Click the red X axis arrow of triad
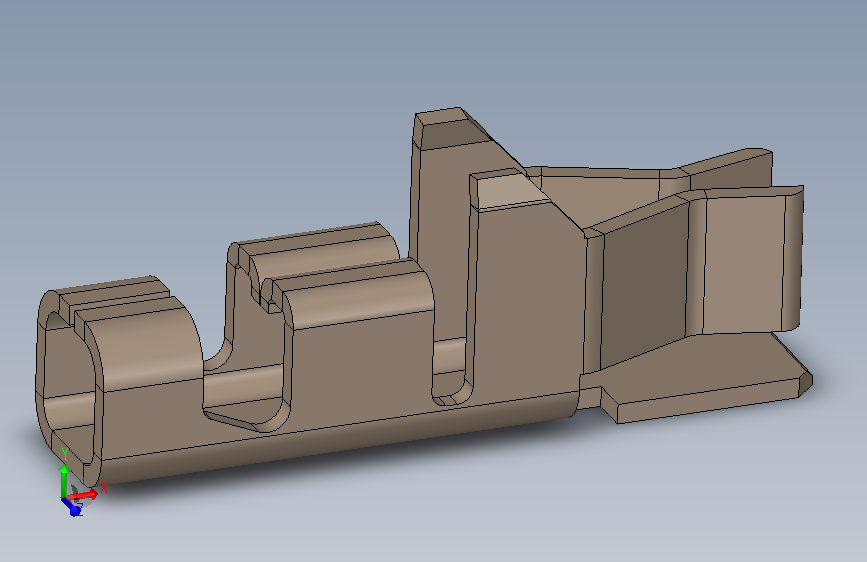The image size is (867, 562). [x=83, y=495]
